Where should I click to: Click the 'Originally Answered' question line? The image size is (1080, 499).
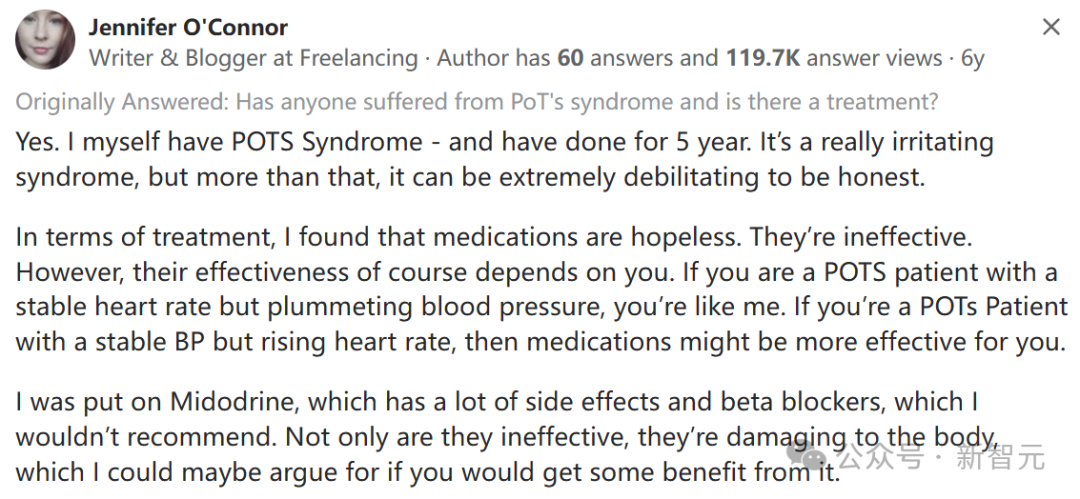coord(477,102)
